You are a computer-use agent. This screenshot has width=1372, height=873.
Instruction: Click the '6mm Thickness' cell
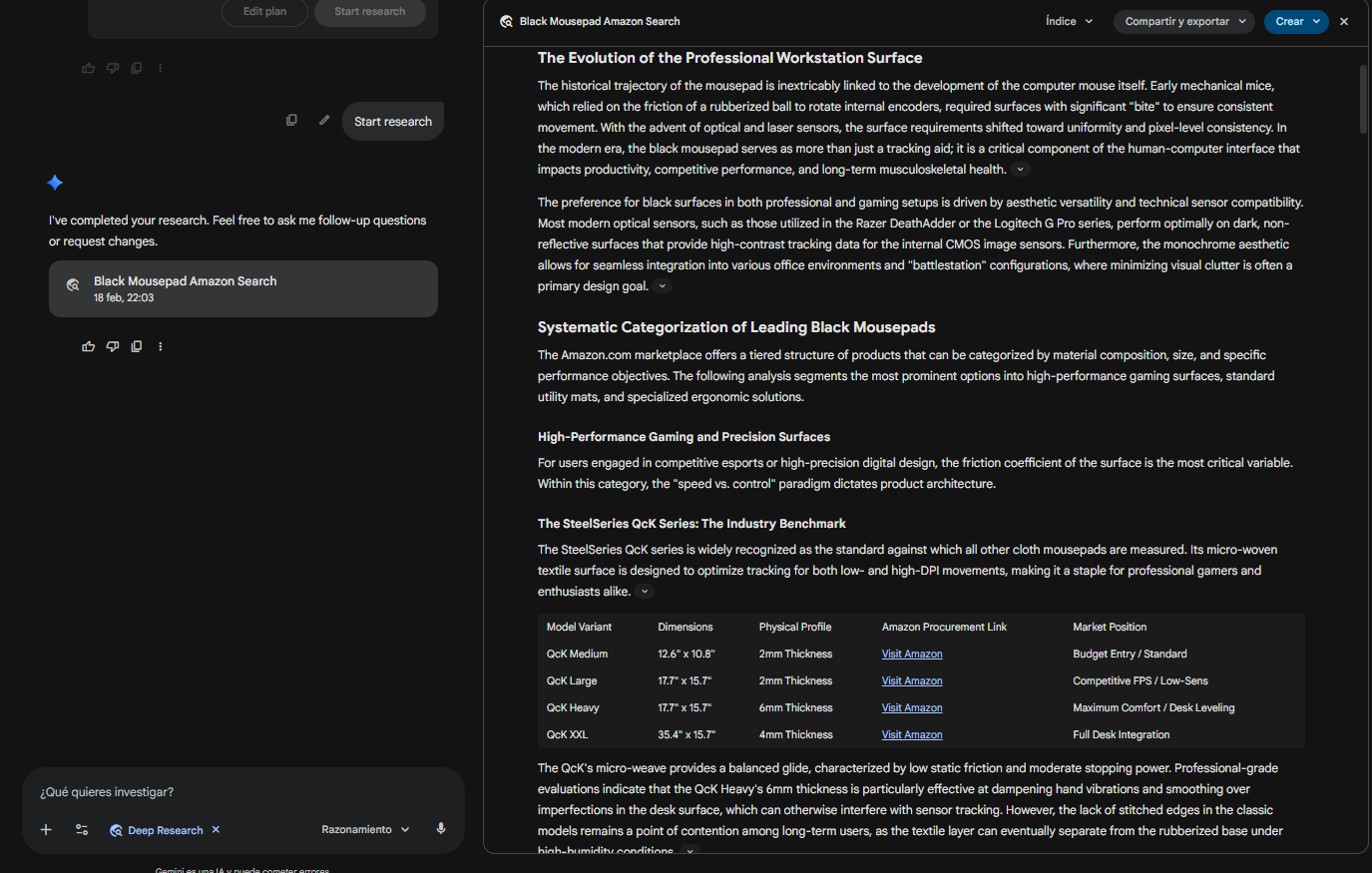point(796,708)
